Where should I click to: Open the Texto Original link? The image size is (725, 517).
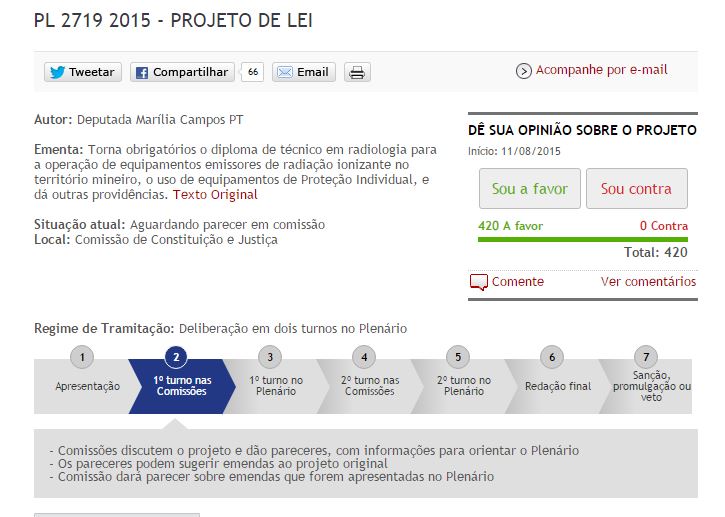click(215, 195)
